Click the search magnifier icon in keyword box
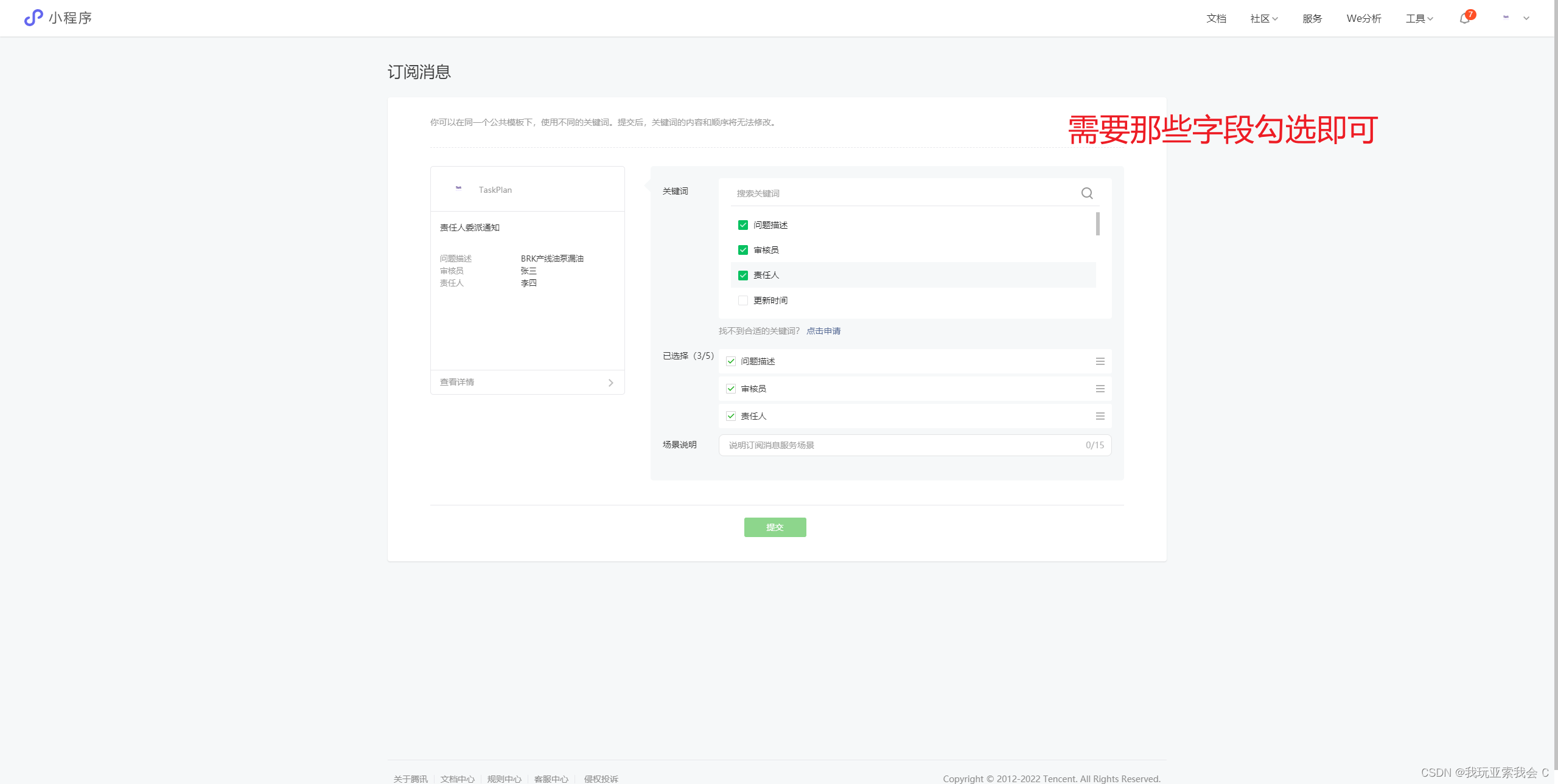 (1087, 193)
